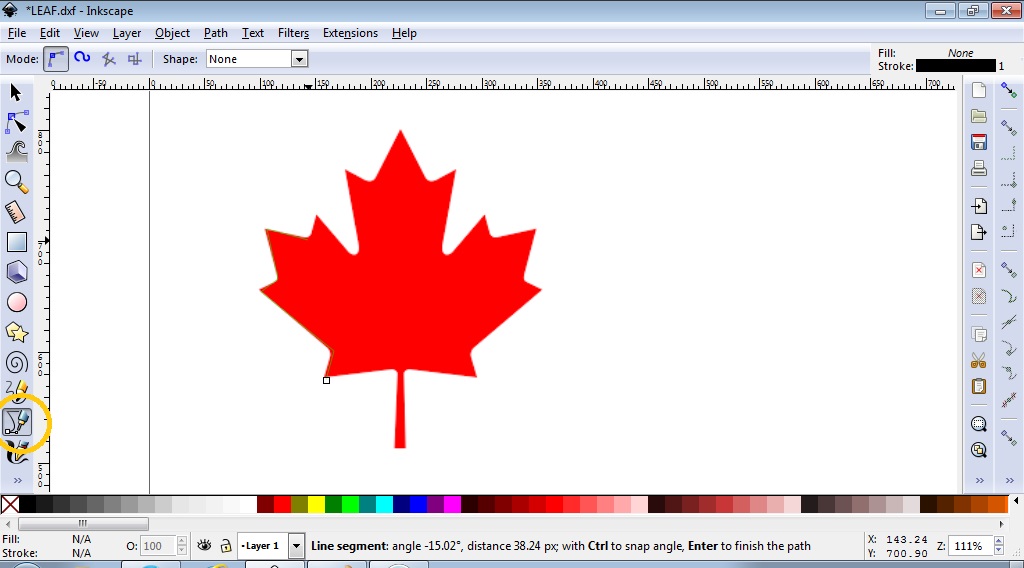
Task: Expand the snap bar overflow chevron
Action: [1010, 481]
